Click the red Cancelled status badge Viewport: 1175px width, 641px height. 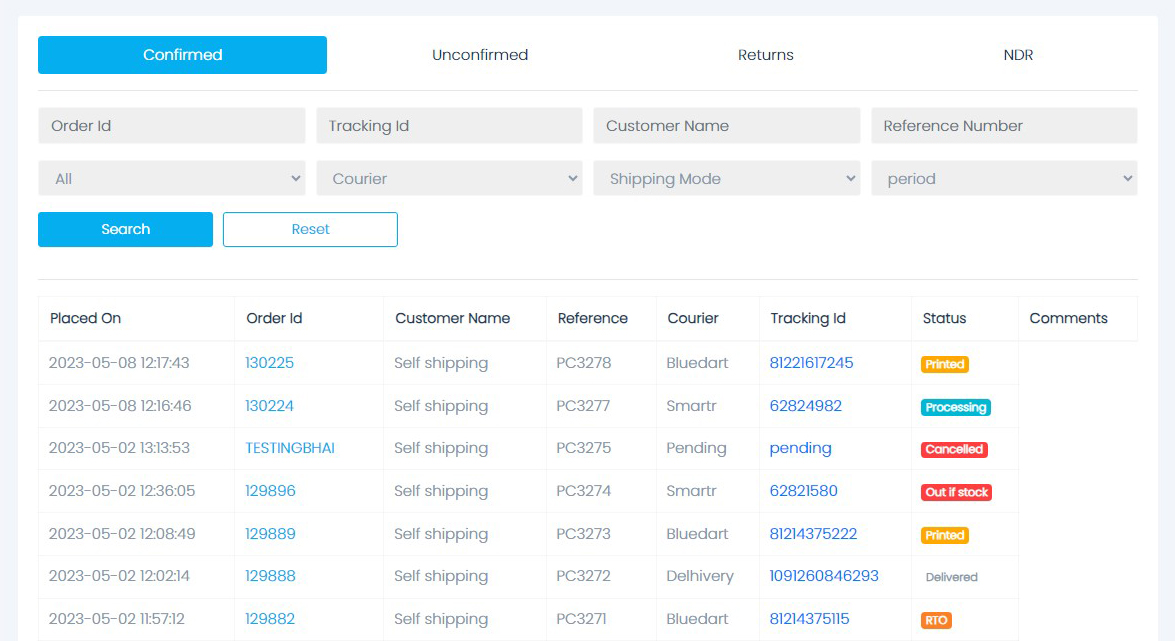coord(954,450)
